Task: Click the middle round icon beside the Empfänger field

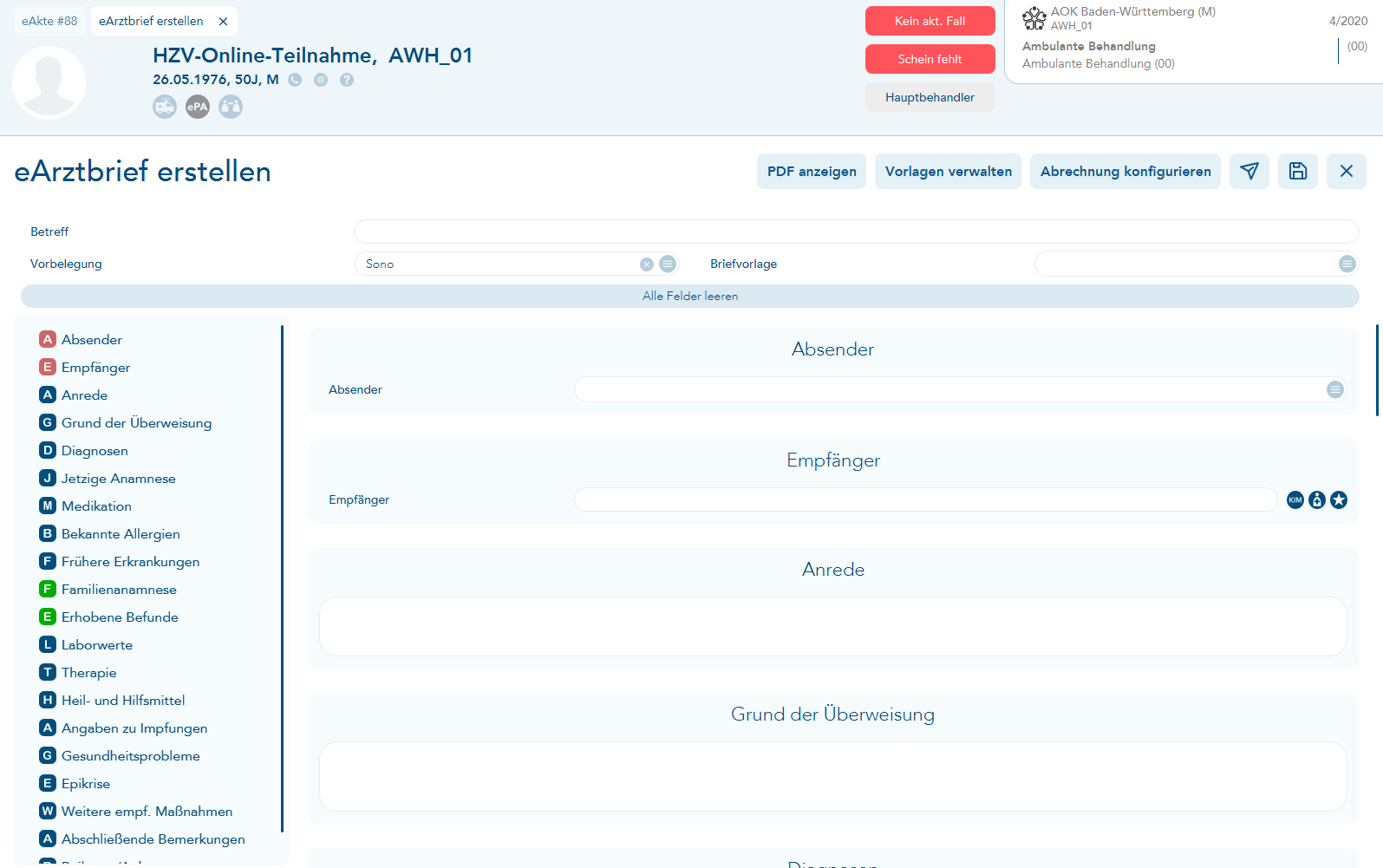Action: (x=1317, y=499)
